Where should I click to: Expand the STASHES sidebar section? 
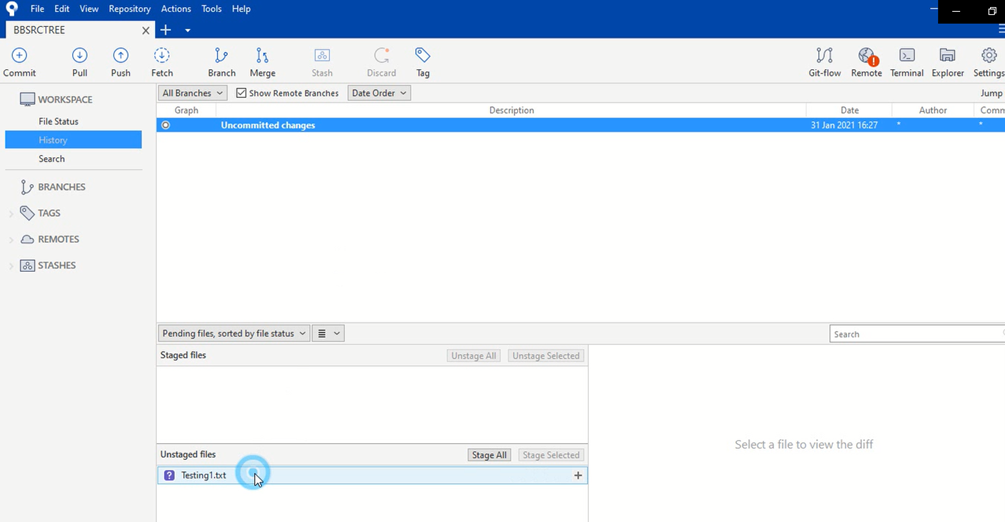[12, 266]
